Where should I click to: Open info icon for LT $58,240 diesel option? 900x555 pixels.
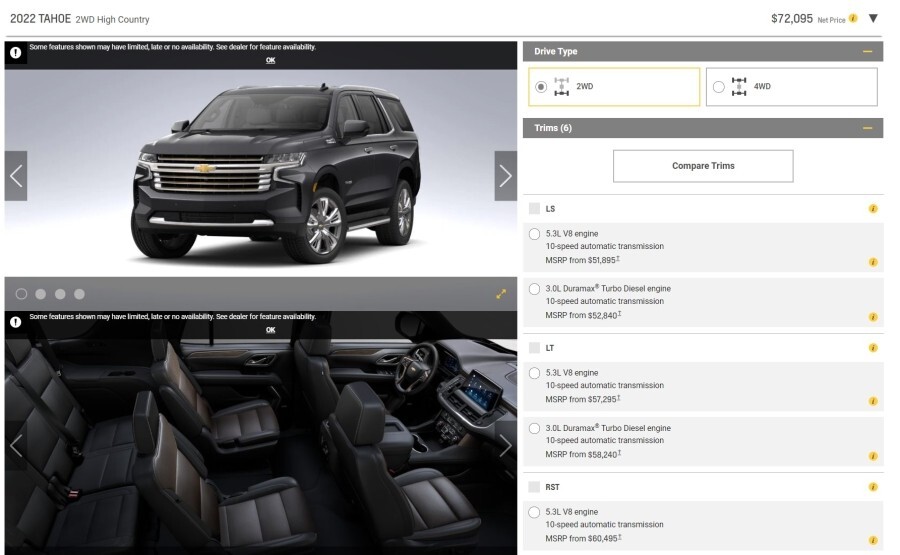pyautogui.click(x=873, y=456)
